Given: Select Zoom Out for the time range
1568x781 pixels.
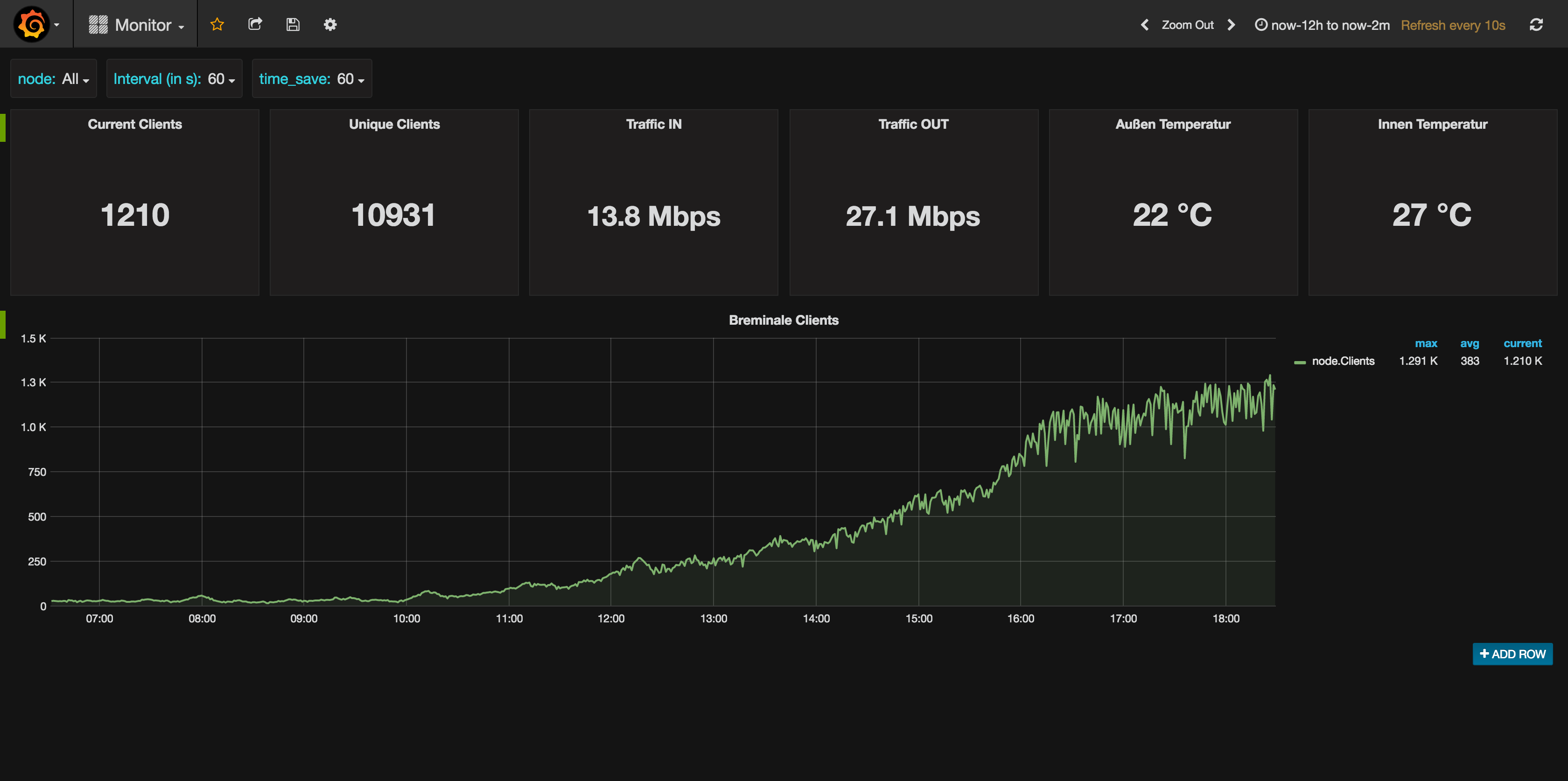Looking at the screenshot, I should (x=1187, y=25).
